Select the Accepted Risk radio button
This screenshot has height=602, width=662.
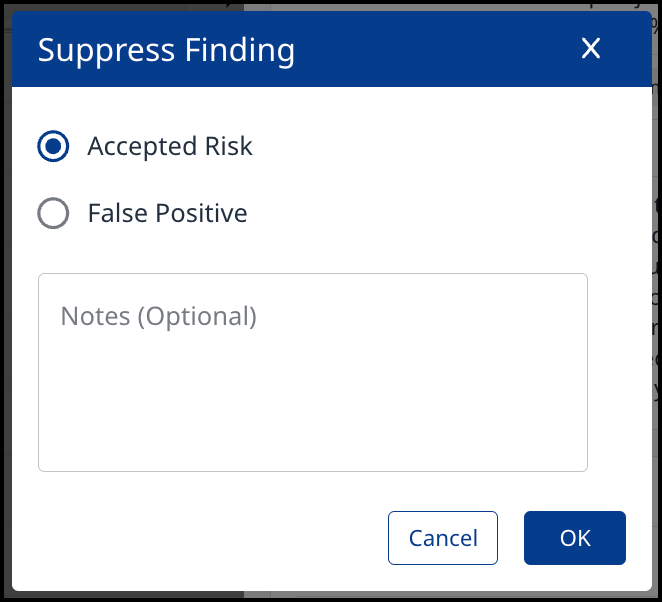pyautogui.click(x=53, y=147)
